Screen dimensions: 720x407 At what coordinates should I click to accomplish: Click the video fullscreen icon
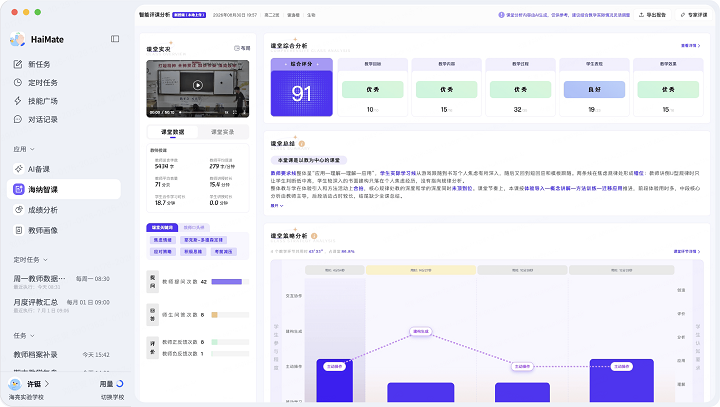click(x=235, y=112)
